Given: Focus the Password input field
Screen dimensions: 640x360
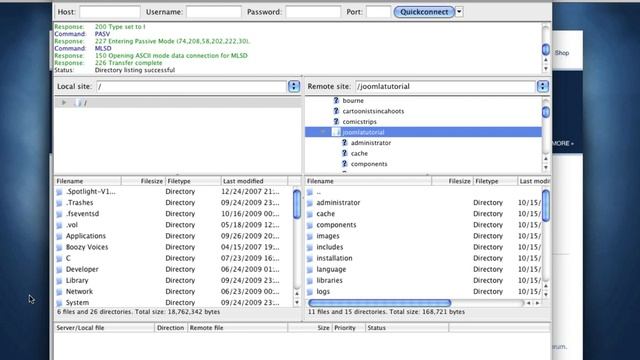Looking at the screenshot, I should pos(313,12).
